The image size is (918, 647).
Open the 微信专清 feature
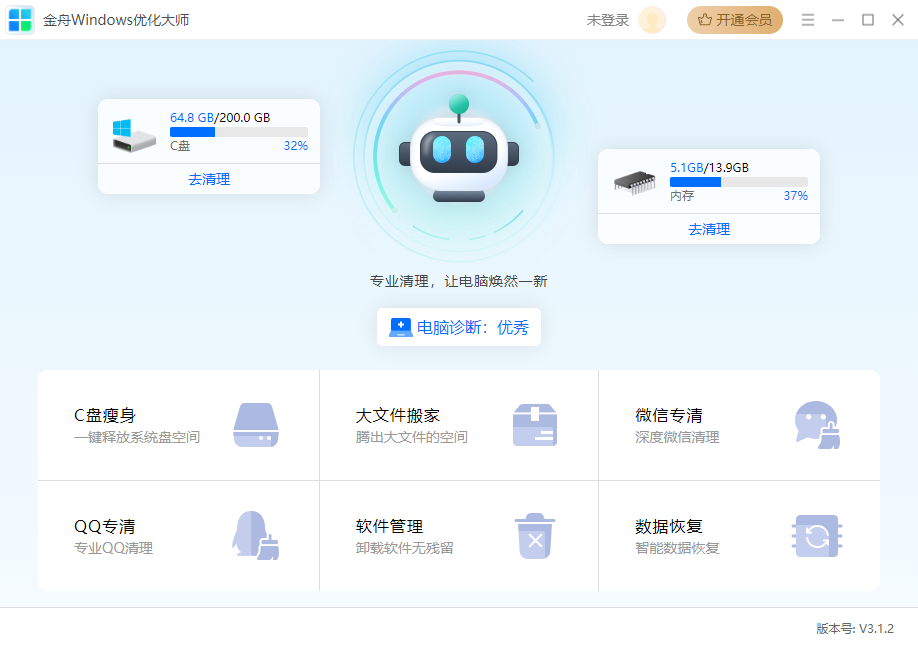739,425
